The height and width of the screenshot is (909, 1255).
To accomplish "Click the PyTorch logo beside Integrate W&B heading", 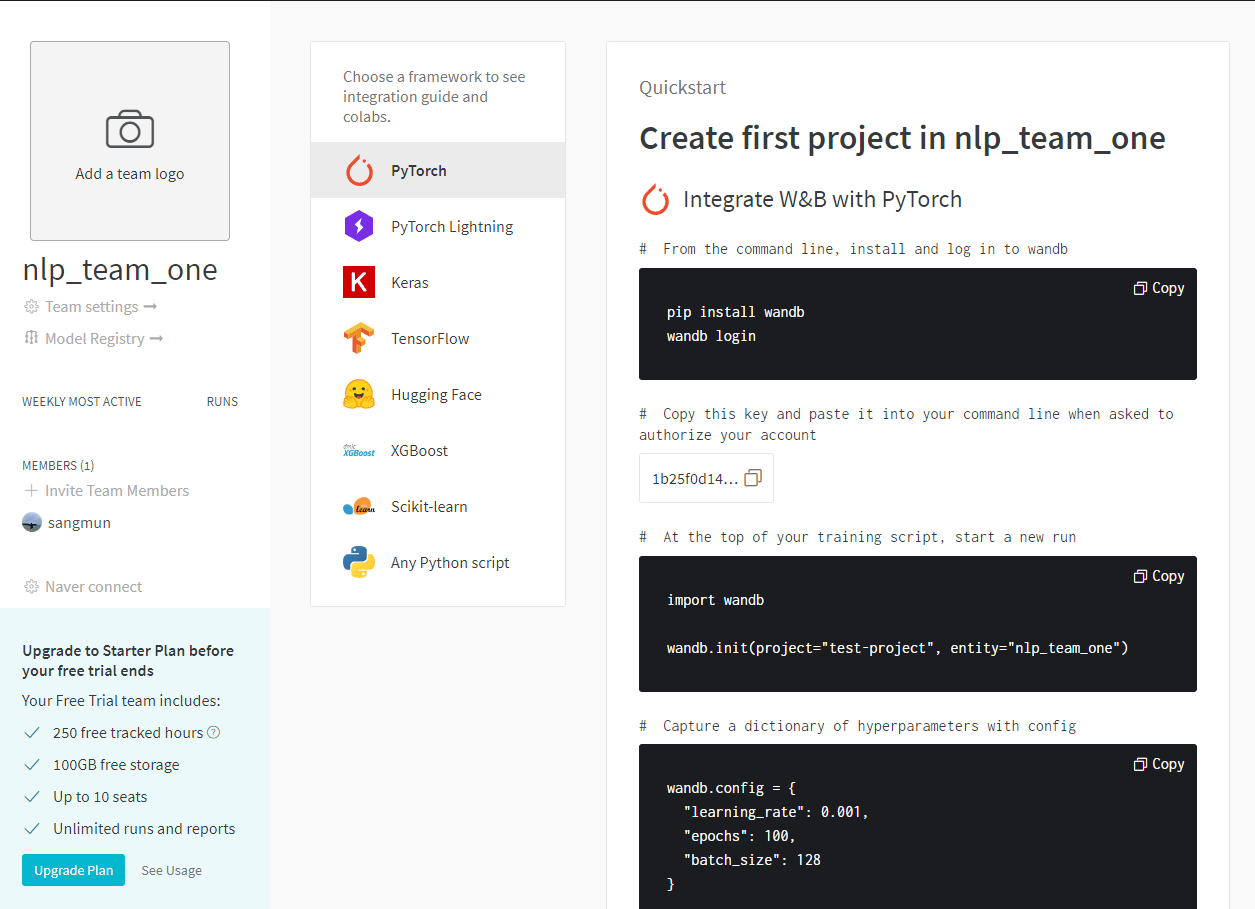I will pyautogui.click(x=655, y=199).
